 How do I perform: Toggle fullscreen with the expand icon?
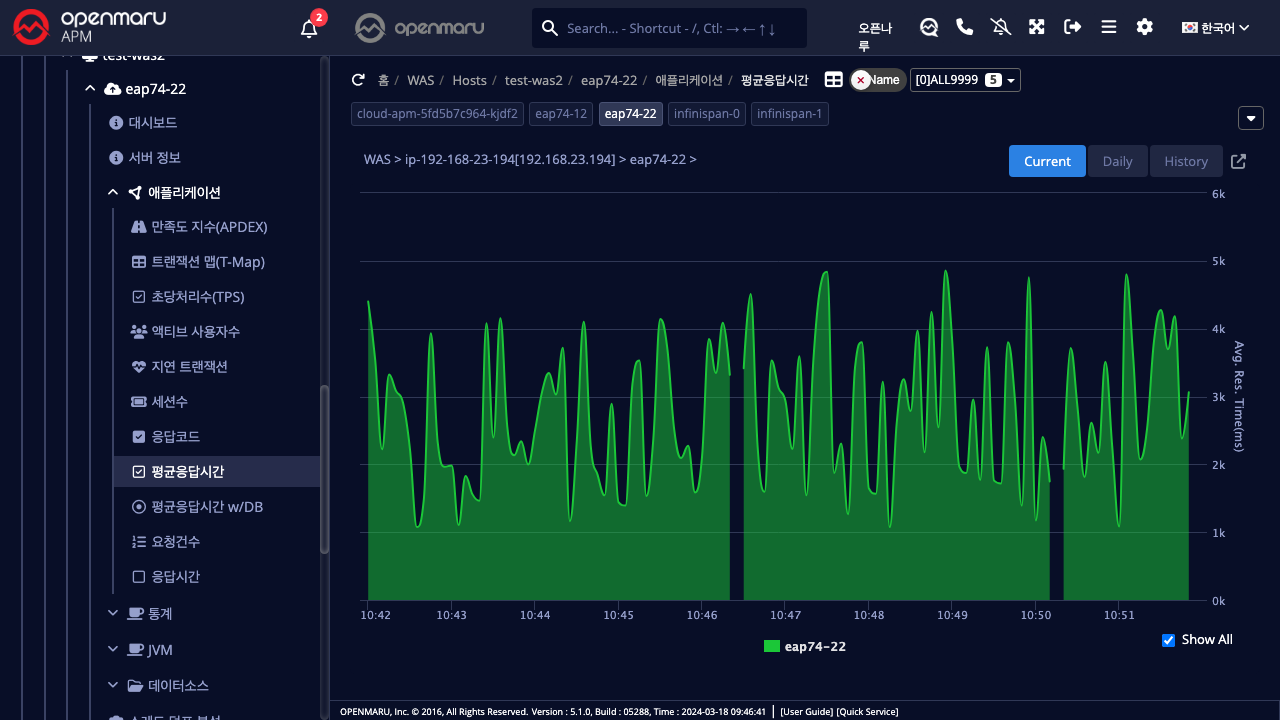pyautogui.click(x=1037, y=27)
